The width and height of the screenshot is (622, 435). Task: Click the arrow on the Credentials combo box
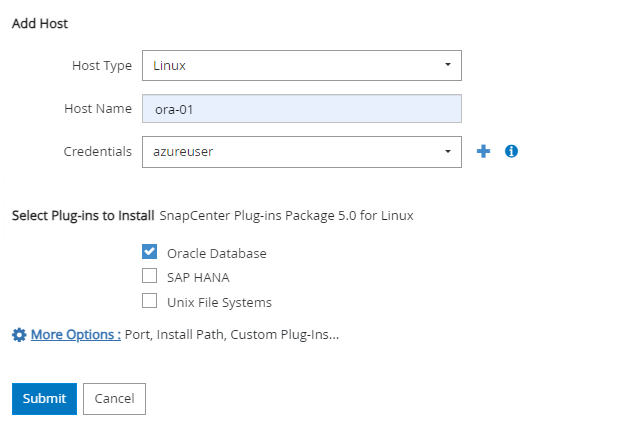coord(447,152)
